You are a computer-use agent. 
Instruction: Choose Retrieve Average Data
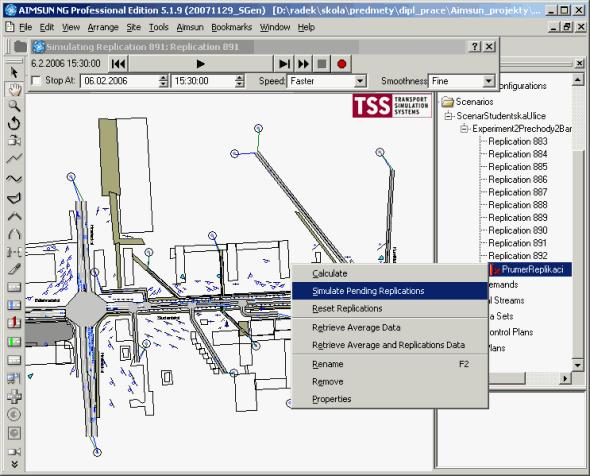pyautogui.click(x=390, y=328)
